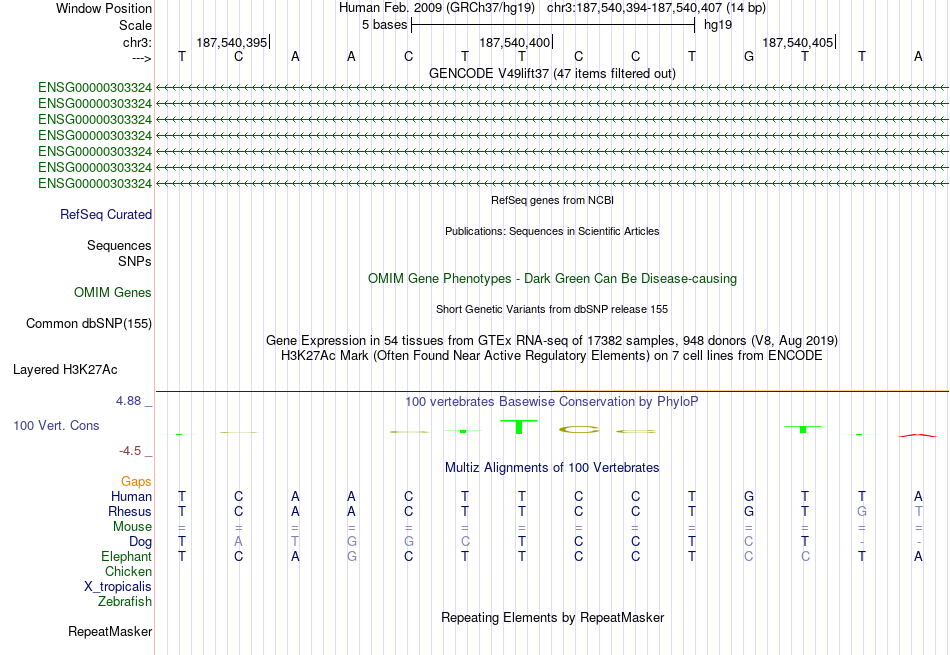Click the SNPs subtrack label
The image size is (950, 655).
coord(135,261)
